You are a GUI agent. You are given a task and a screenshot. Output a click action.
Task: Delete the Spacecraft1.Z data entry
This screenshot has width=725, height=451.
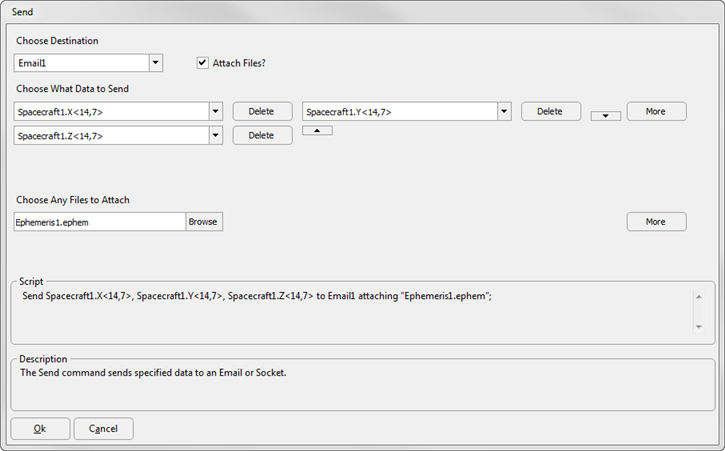[262, 136]
